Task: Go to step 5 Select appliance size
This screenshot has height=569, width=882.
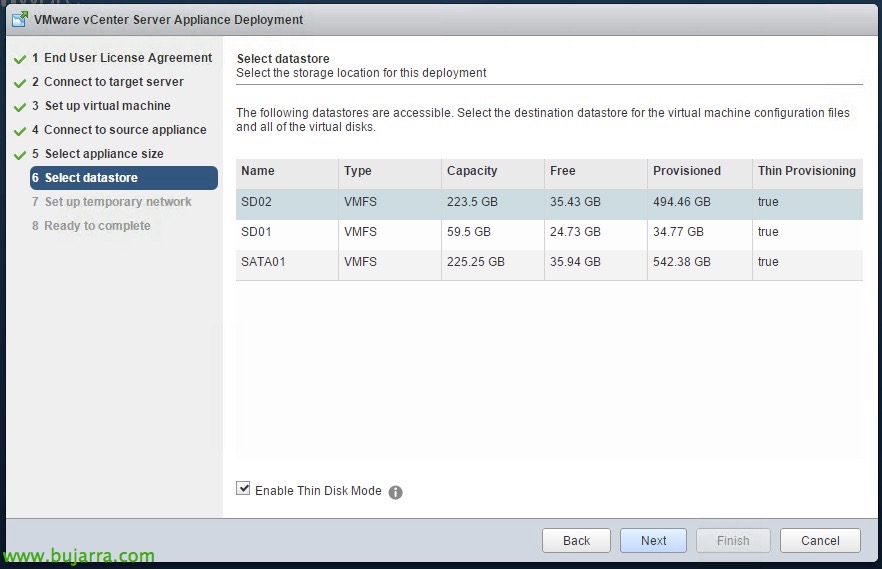Action: pos(98,154)
